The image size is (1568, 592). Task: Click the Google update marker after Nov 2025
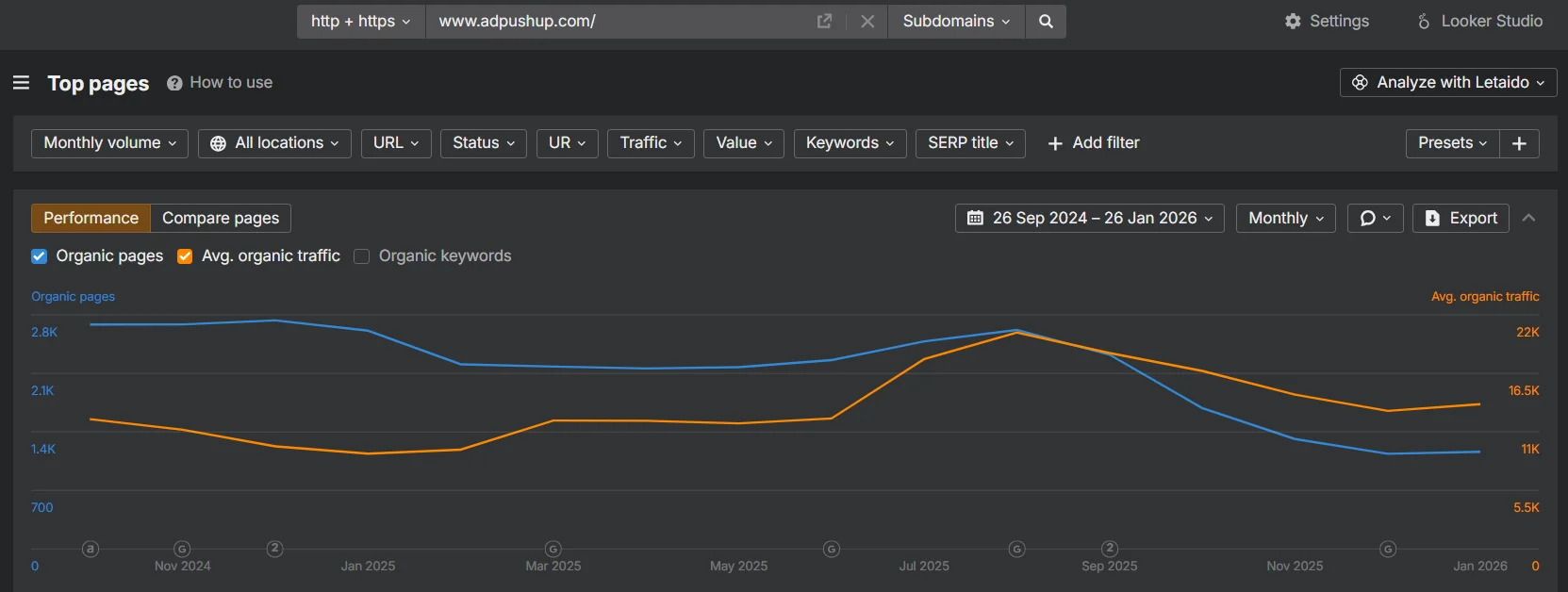point(1388,549)
